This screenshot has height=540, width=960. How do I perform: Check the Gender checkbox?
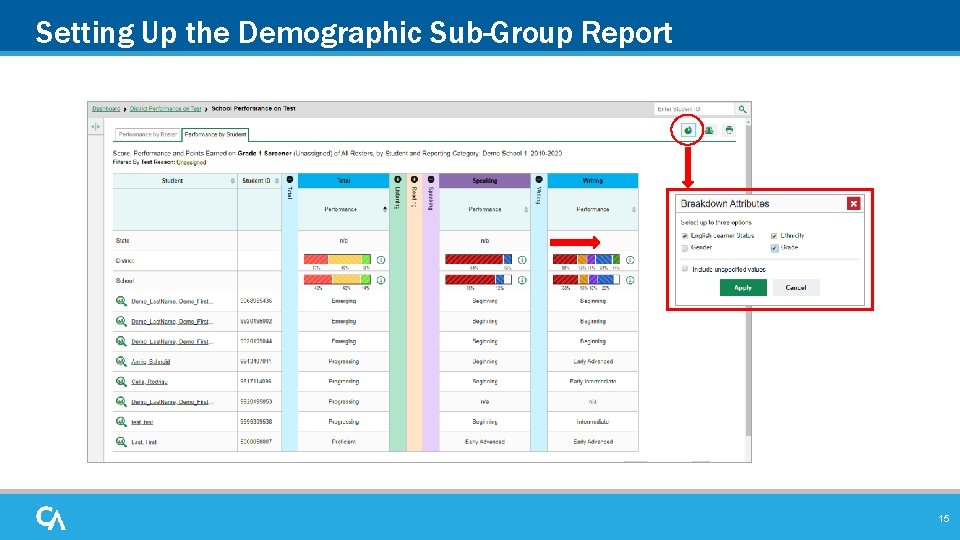click(x=684, y=248)
